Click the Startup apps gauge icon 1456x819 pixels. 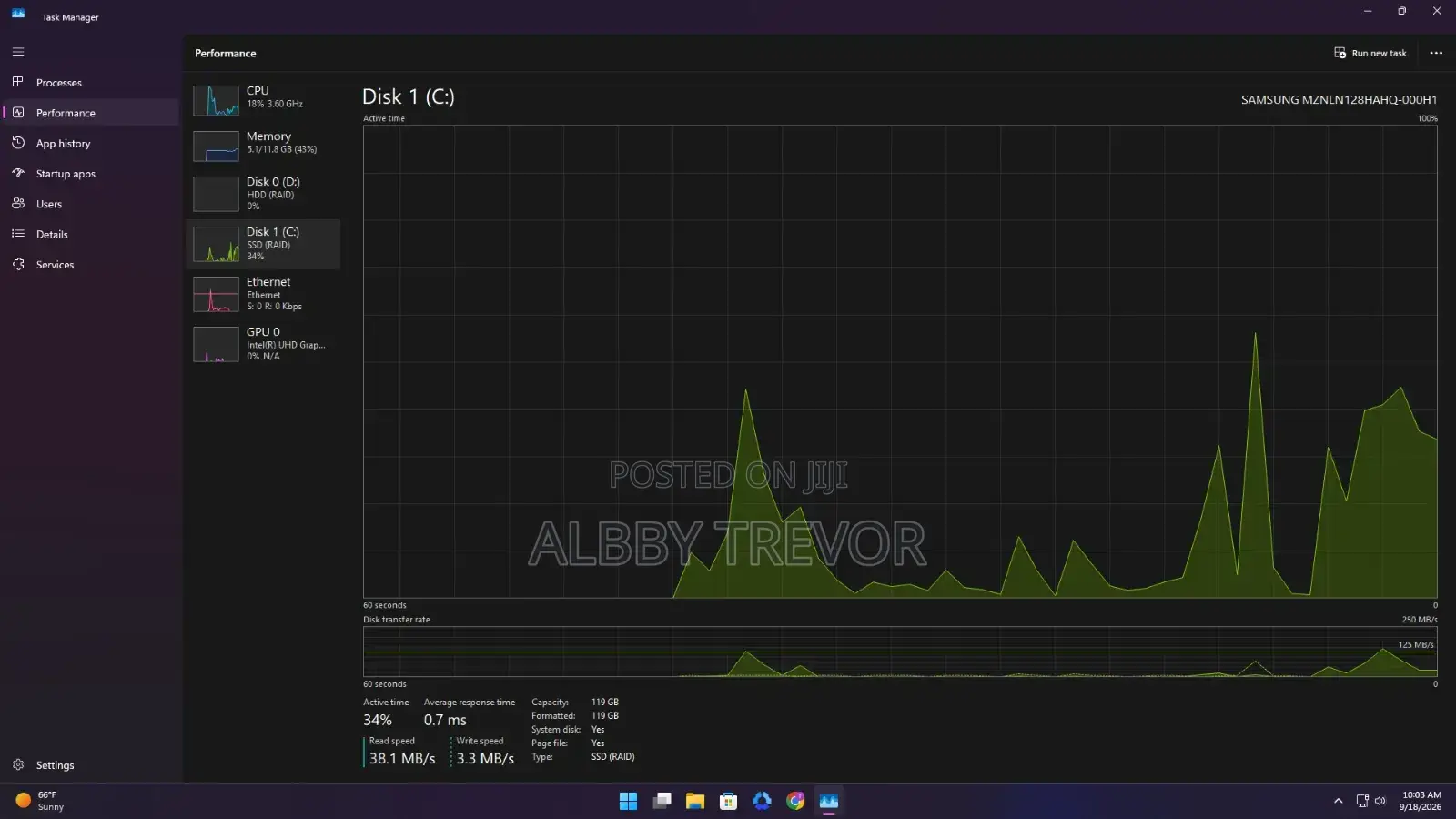tap(18, 173)
